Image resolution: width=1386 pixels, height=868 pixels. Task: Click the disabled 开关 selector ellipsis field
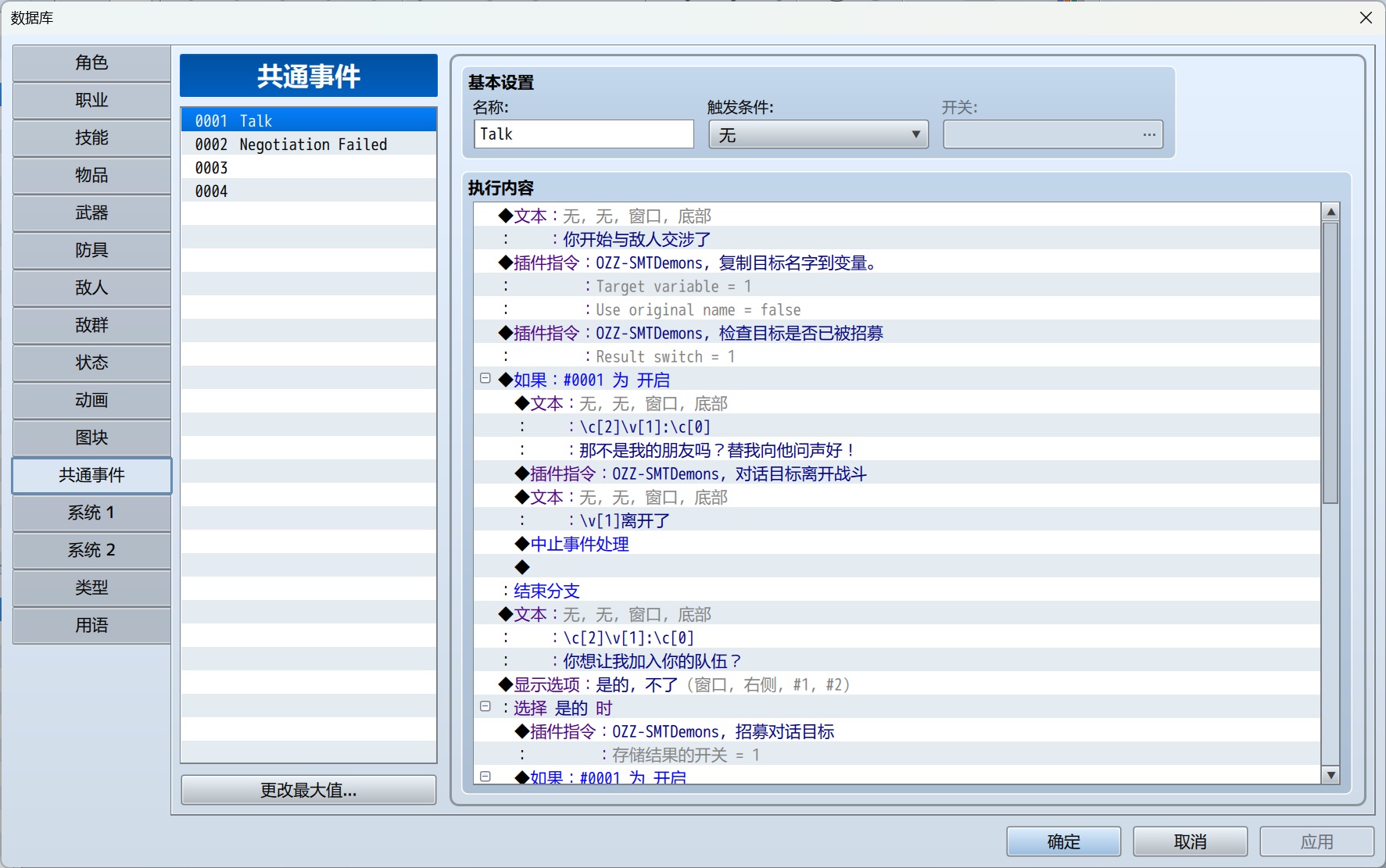[1053, 134]
